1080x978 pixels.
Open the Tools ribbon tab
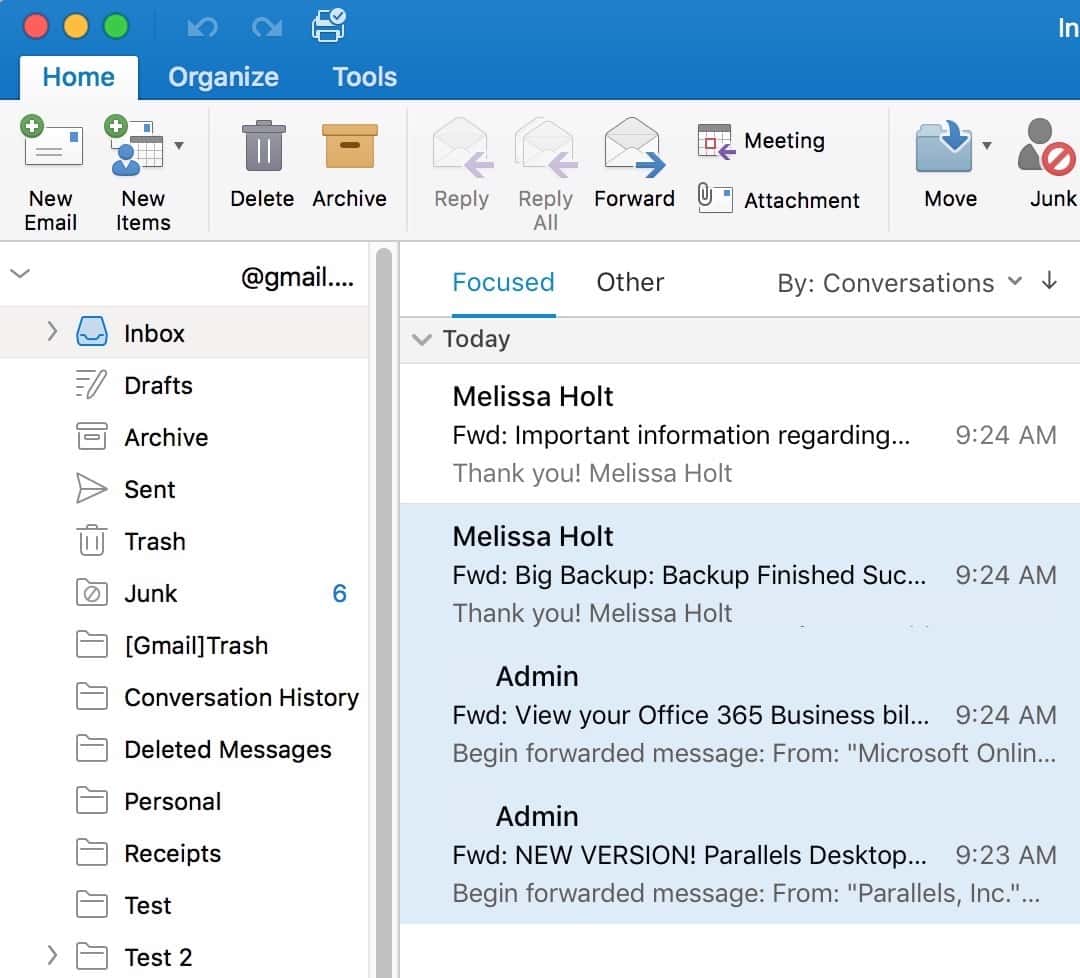tap(364, 77)
